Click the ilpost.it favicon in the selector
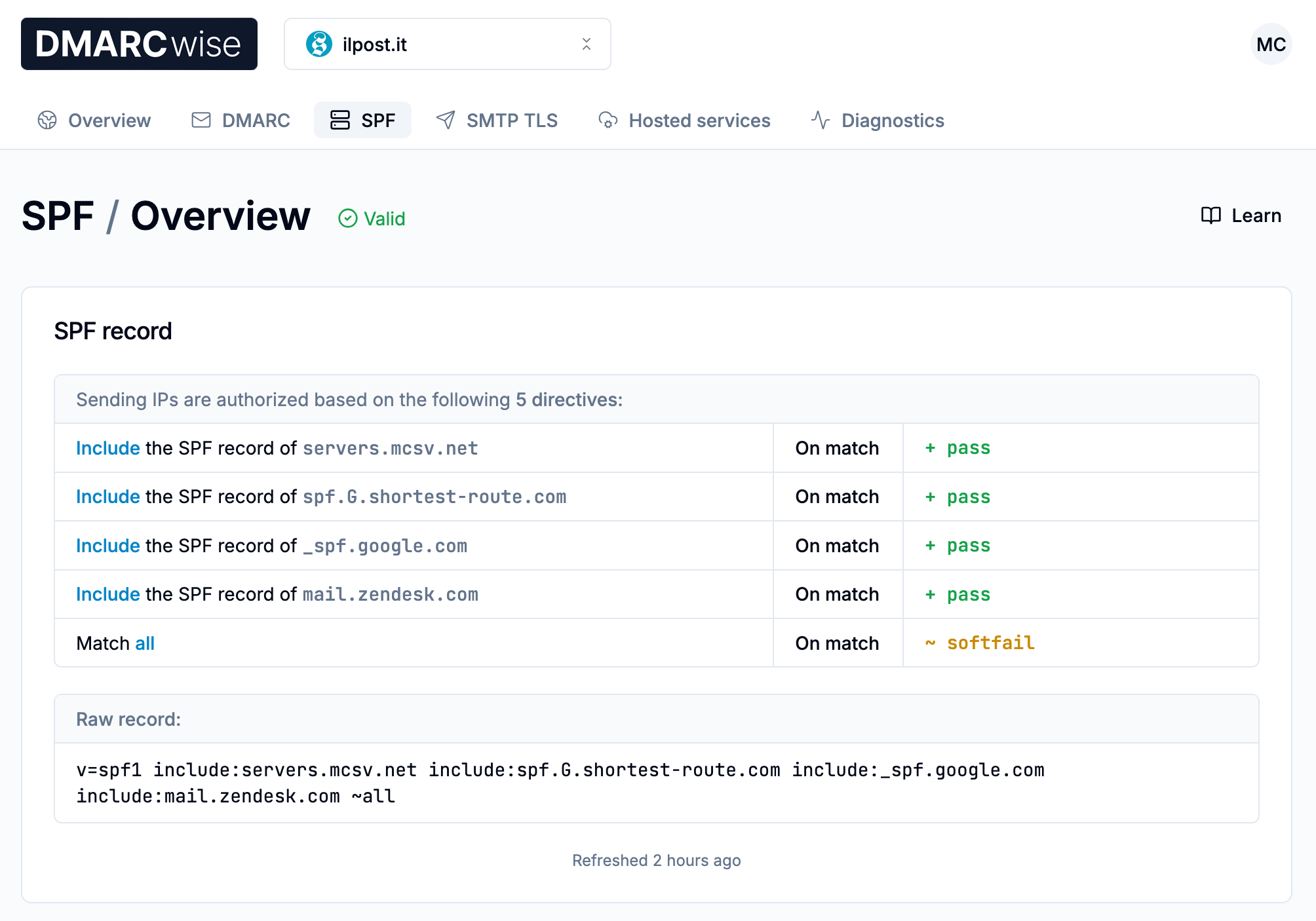Image resolution: width=1316 pixels, height=921 pixels. pos(319,44)
